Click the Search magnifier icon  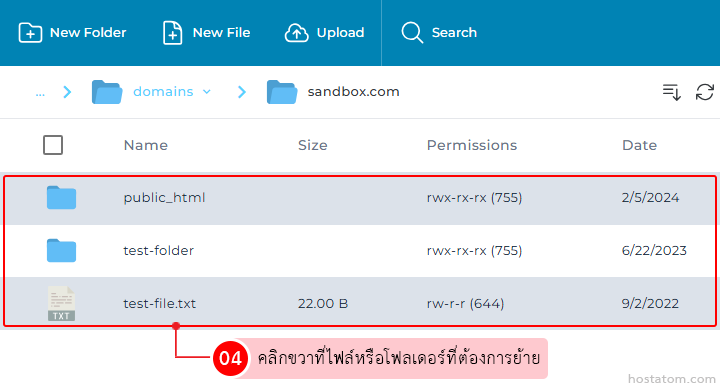coord(412,33)
